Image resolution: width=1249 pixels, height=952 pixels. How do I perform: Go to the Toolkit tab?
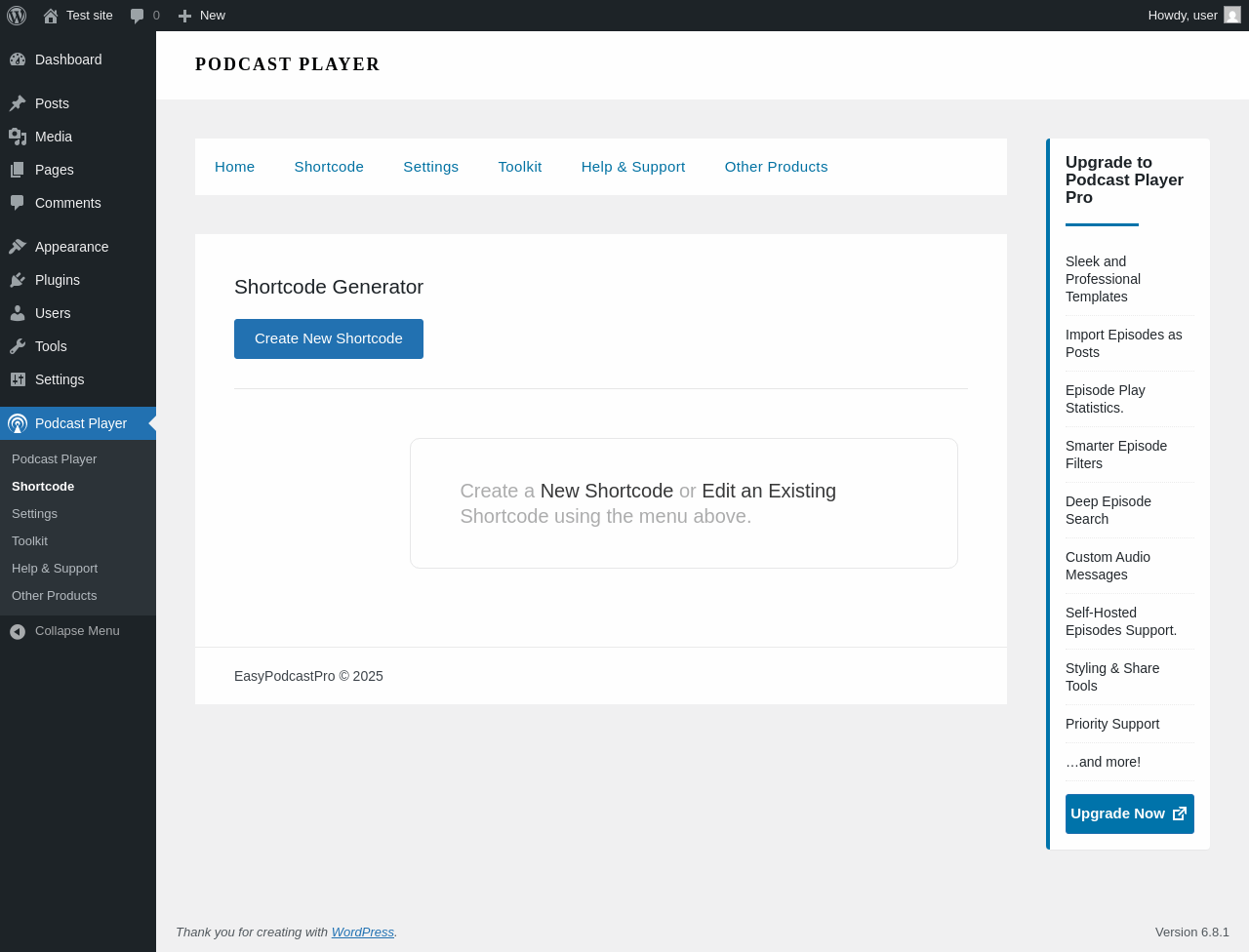(x=520, y=167)
